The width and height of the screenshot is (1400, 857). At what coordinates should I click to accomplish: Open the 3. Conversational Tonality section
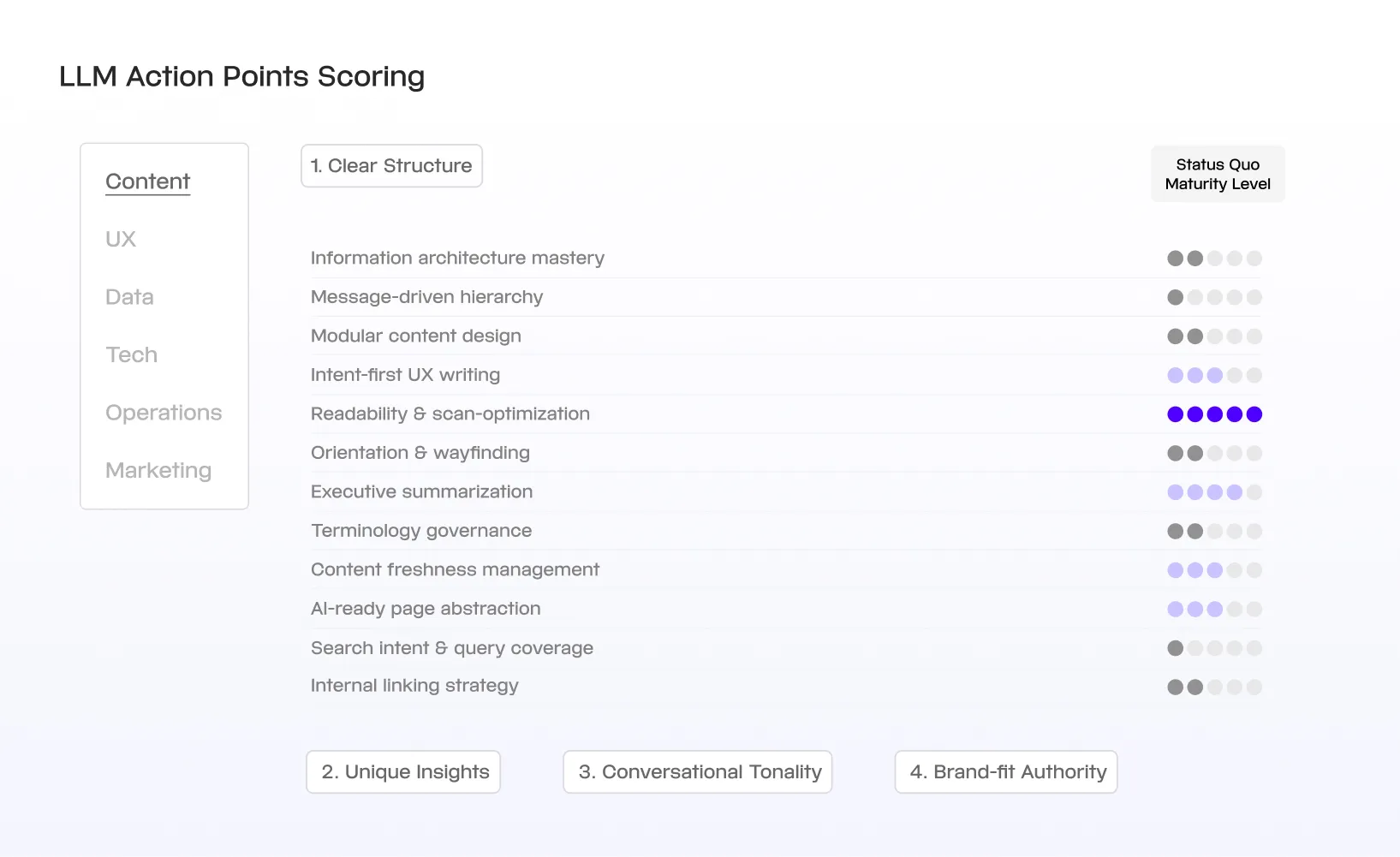[x=698, y=771]
